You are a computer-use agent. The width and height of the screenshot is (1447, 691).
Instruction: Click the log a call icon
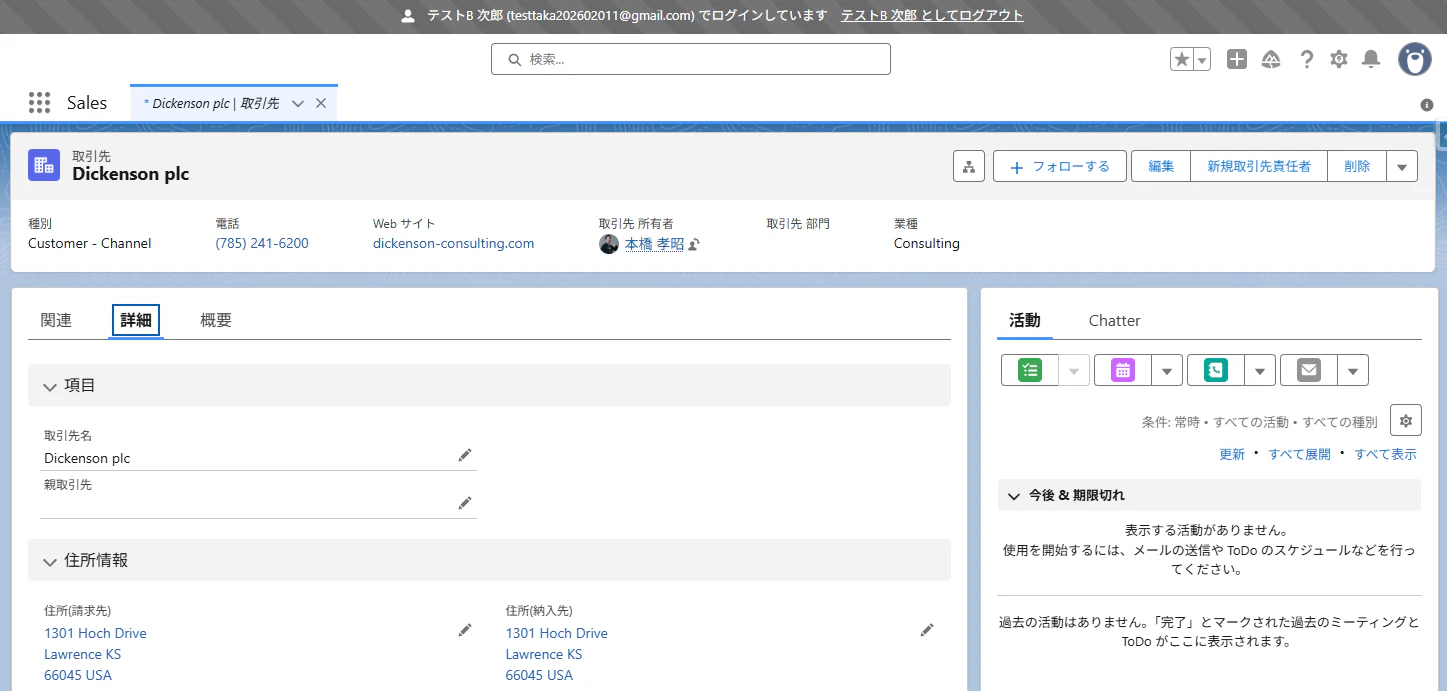pos(1216,370)
